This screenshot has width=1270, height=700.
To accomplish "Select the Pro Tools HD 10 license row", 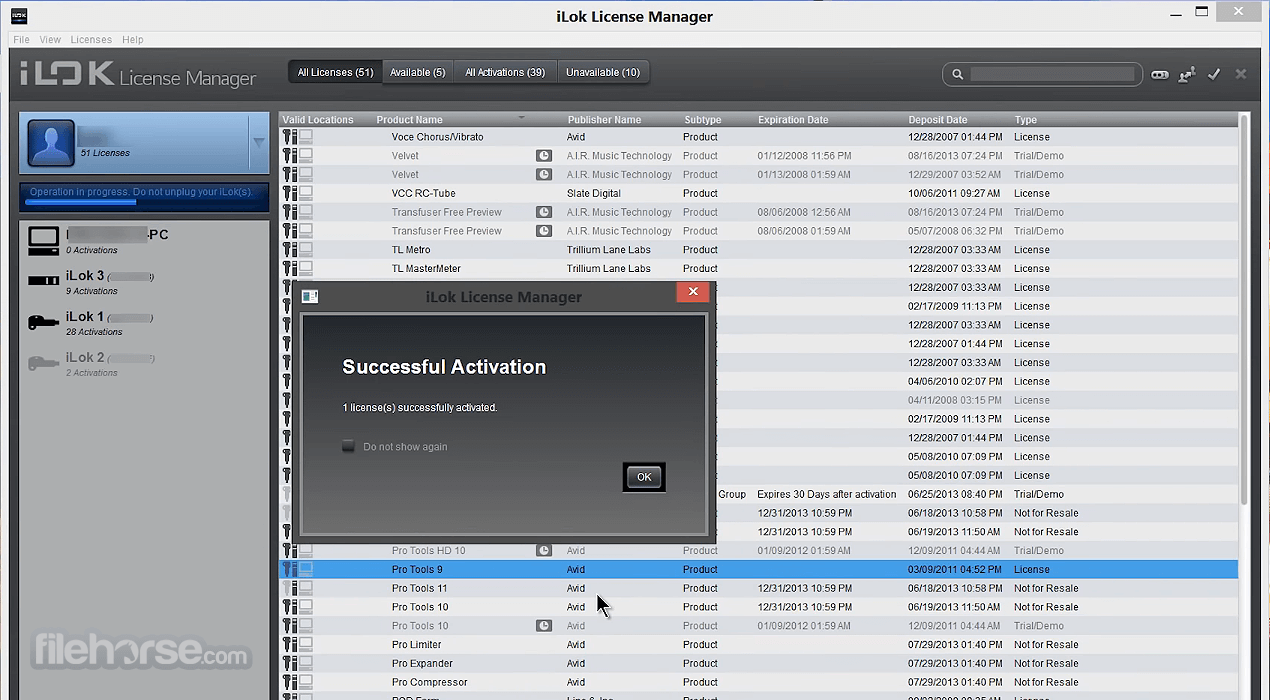I will coord(758,550).
